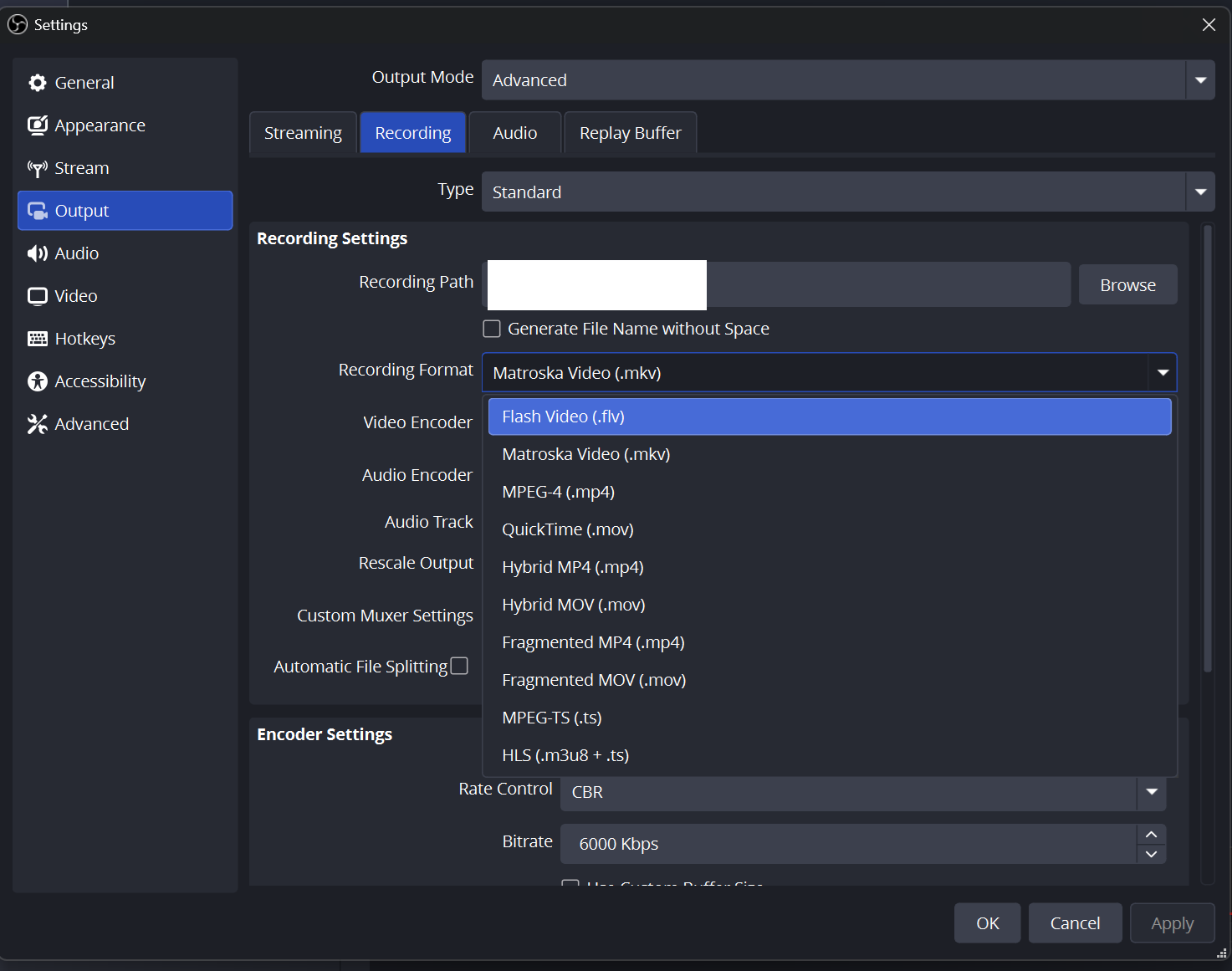Collapse the Recording Format dropdown
This screenshot has height=971, width=1232.
click(x=830, y=373)
